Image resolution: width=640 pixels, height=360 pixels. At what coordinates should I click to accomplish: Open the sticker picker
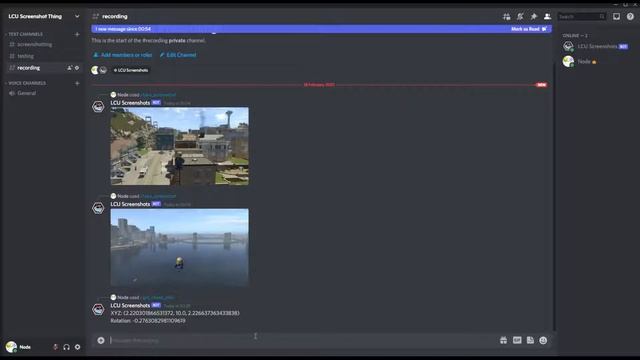[x=530, y=340]
